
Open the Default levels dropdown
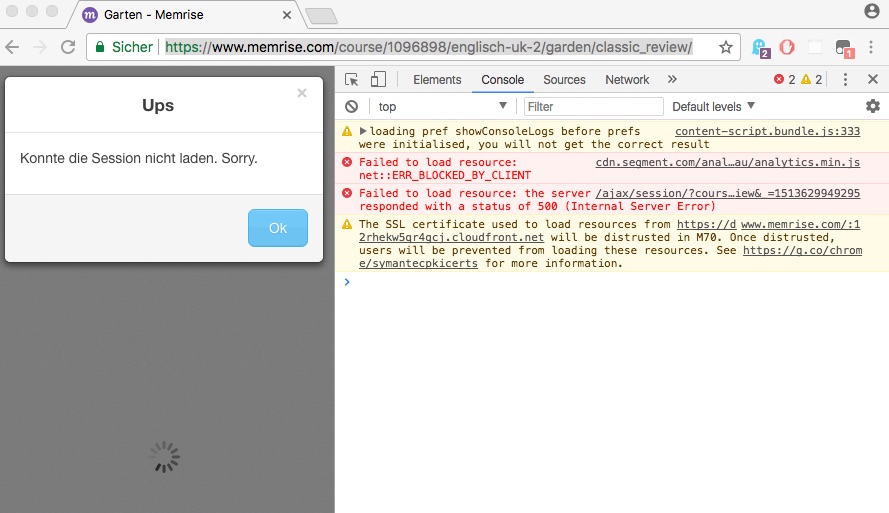[x=713, y=107]
